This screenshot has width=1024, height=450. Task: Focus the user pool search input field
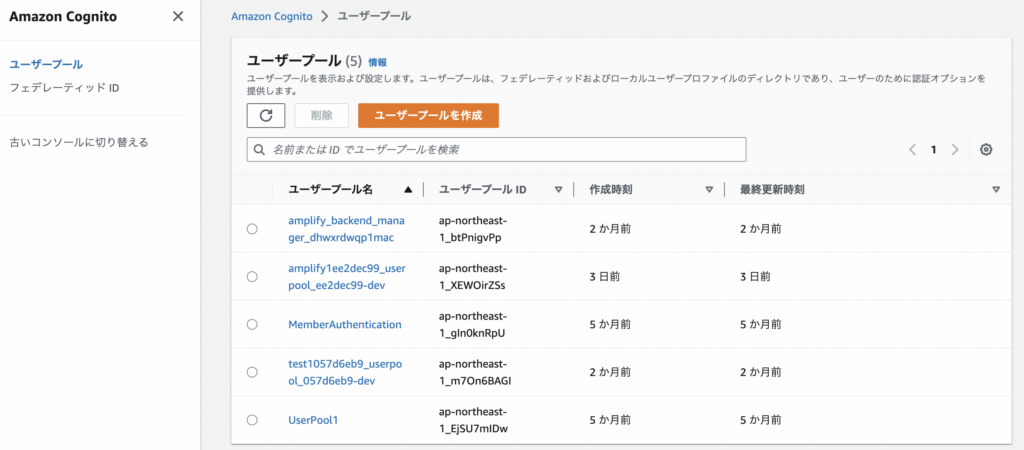pyautogui.click(x=496, y=150)
